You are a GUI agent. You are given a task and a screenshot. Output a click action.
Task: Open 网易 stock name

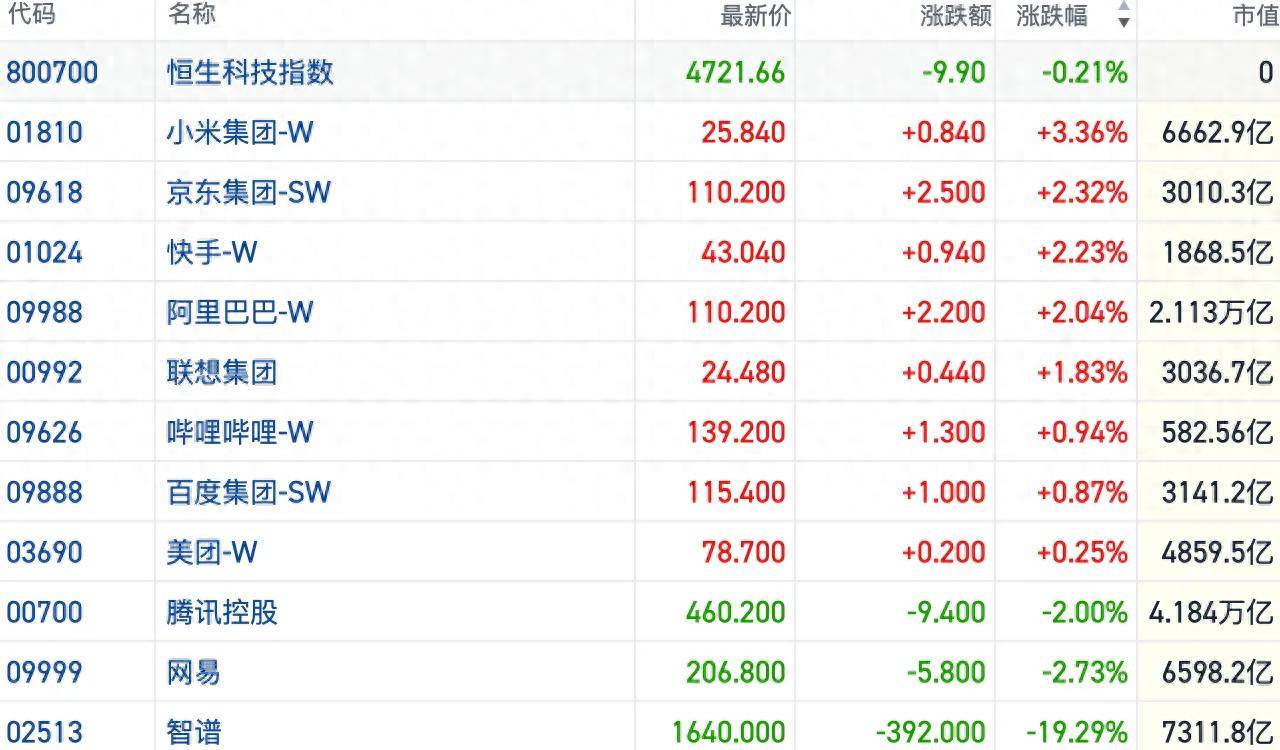pos(194,672)
